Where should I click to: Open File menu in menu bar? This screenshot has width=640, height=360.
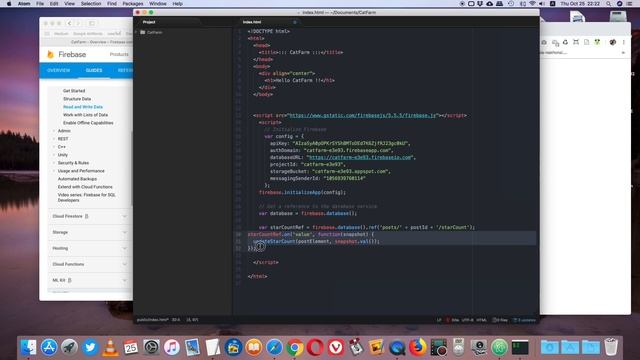(40, 4)
